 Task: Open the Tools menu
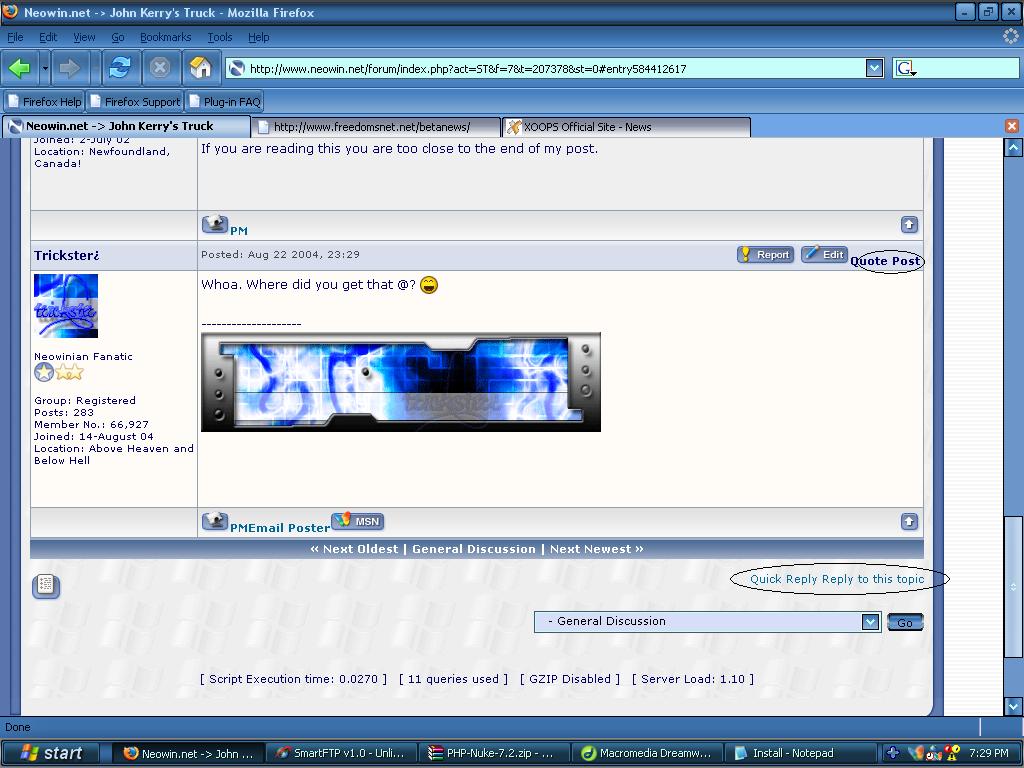[219, 37]
